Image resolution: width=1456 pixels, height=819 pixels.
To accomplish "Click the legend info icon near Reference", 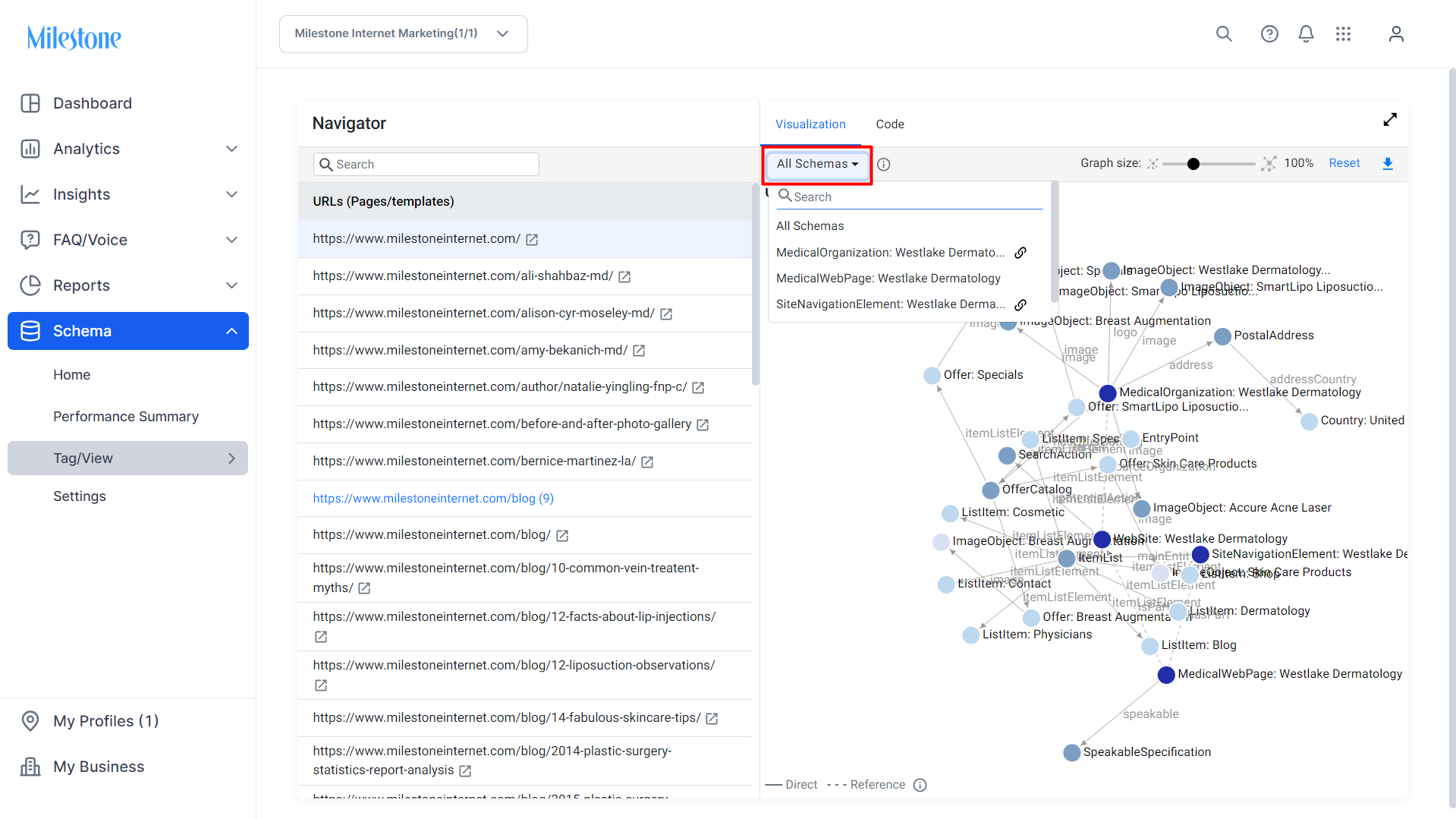I will [x=920, y=785].
